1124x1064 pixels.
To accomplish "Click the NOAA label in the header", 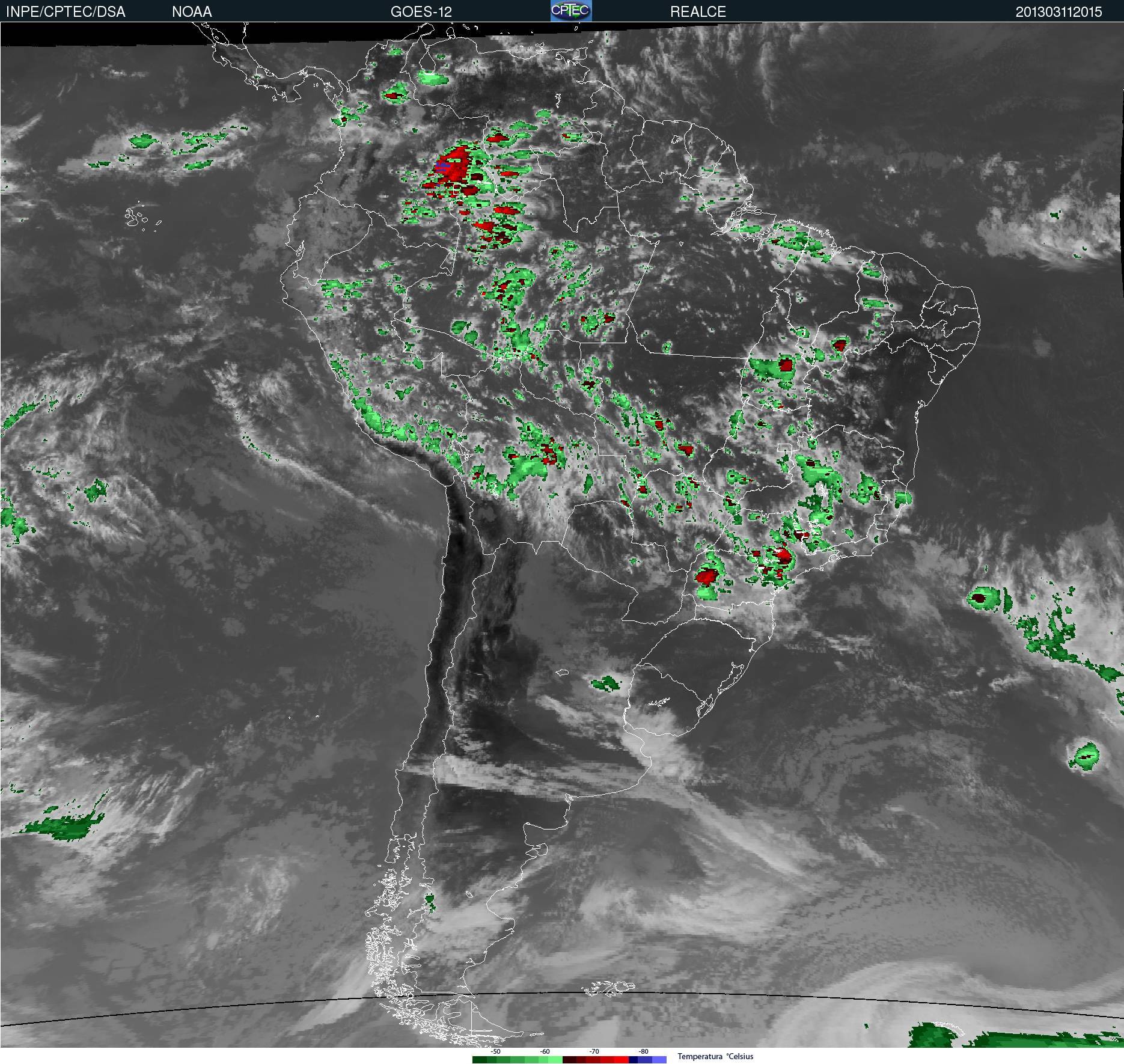I will click(x=192, y=11).
